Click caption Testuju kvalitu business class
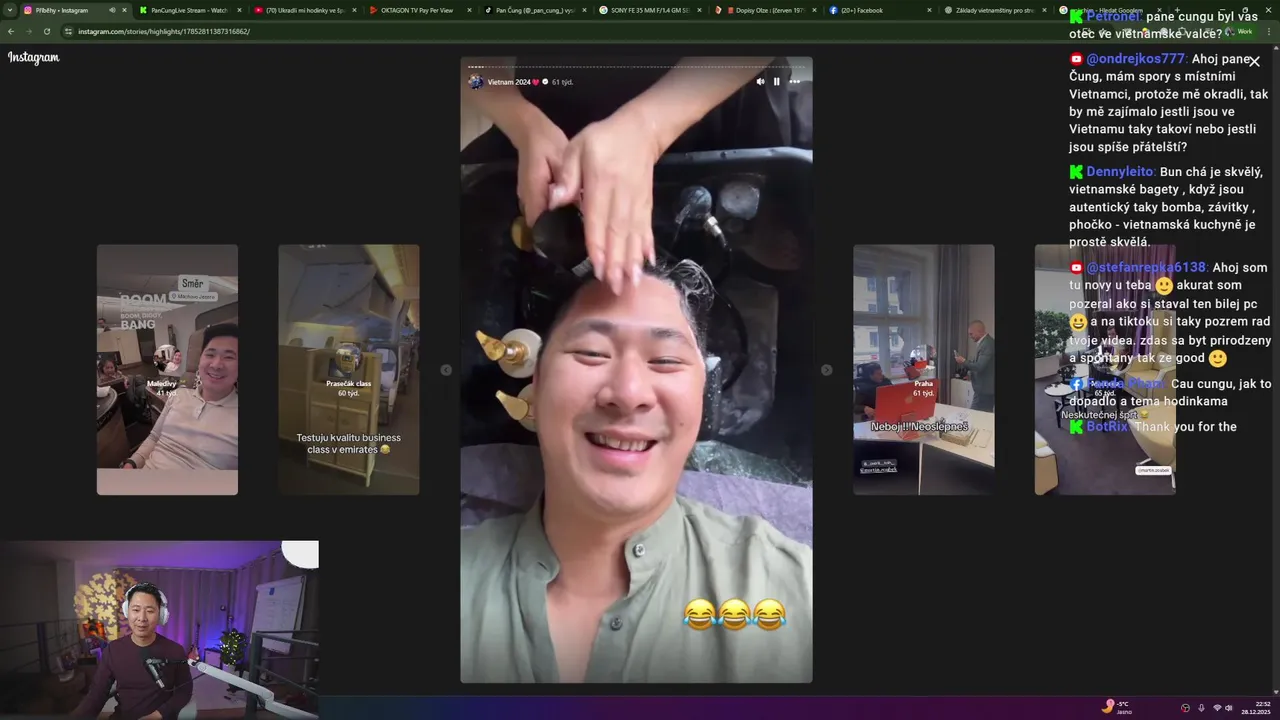 (x=348, y=443)
